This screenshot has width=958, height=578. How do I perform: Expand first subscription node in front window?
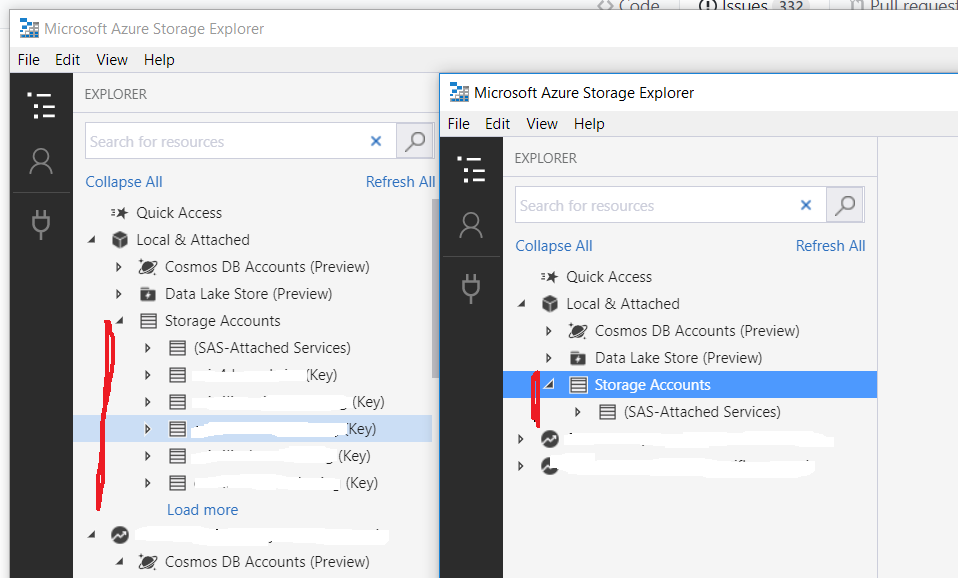pyautogui.click(x=521, y=439)
